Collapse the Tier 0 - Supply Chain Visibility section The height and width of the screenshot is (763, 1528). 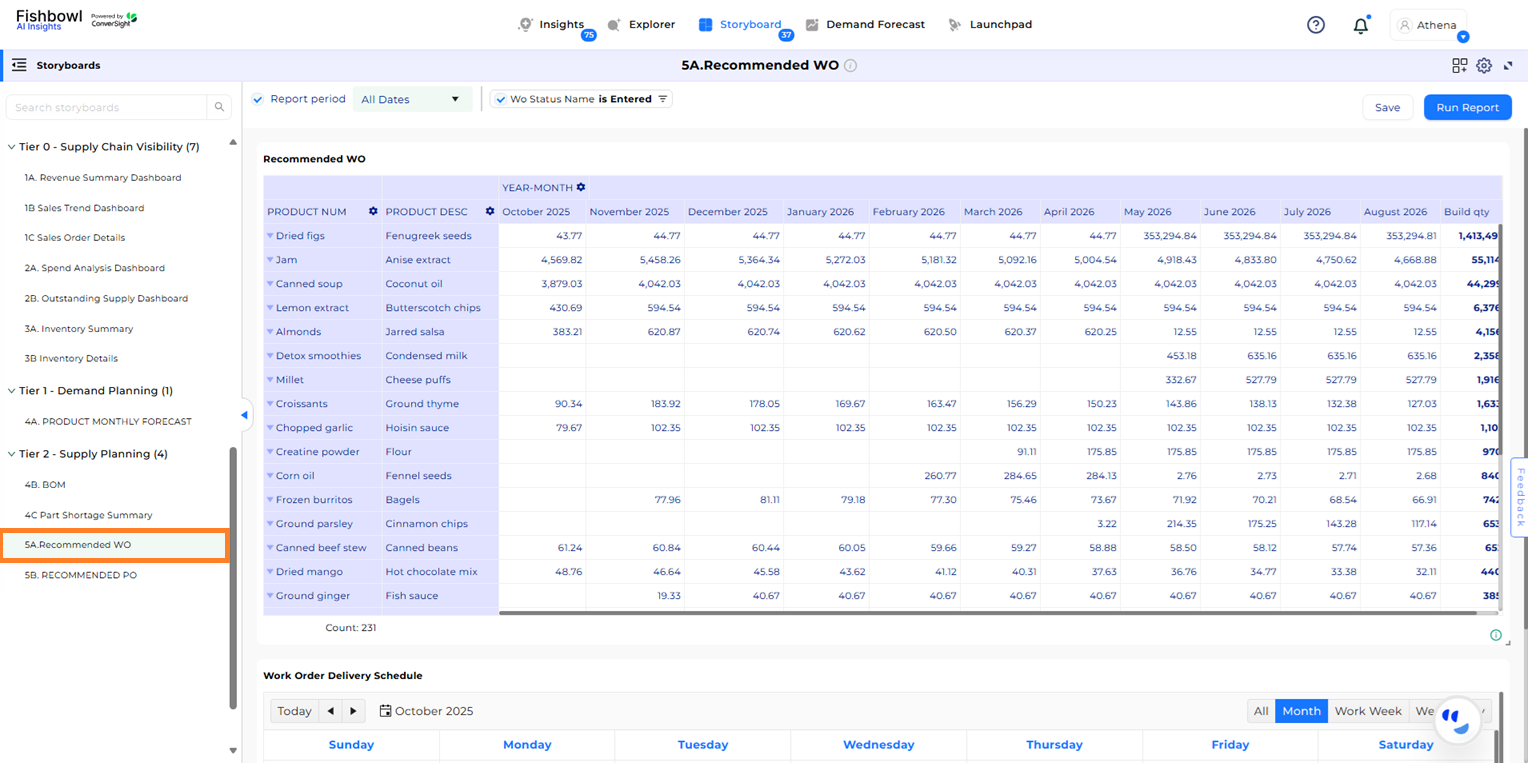pos(12,146)
